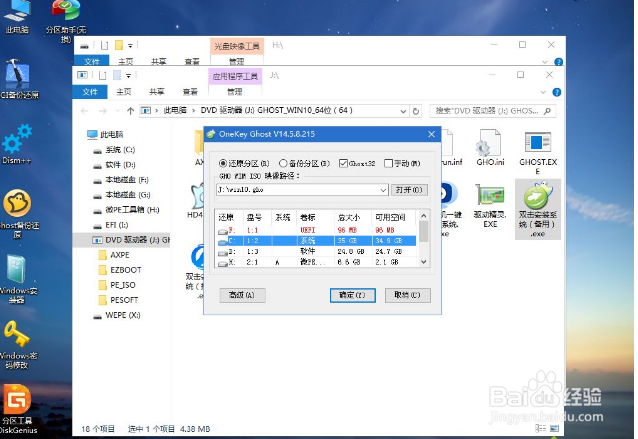Open the 主页 tab in J:\ window
The width and height of the screenshot is (638, 439).
coord(124,92)
